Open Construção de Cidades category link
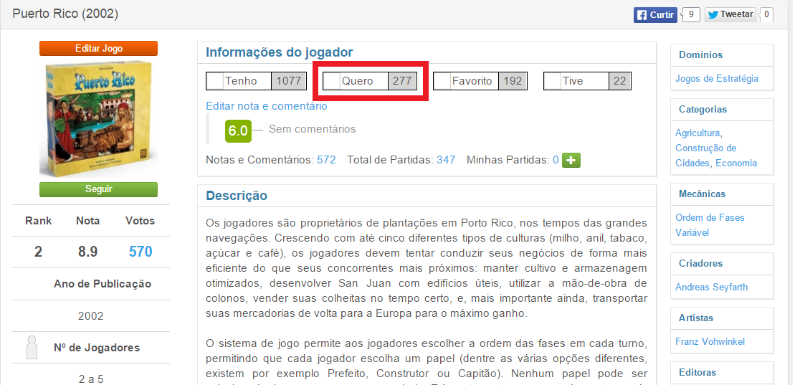 click(706, 156)
